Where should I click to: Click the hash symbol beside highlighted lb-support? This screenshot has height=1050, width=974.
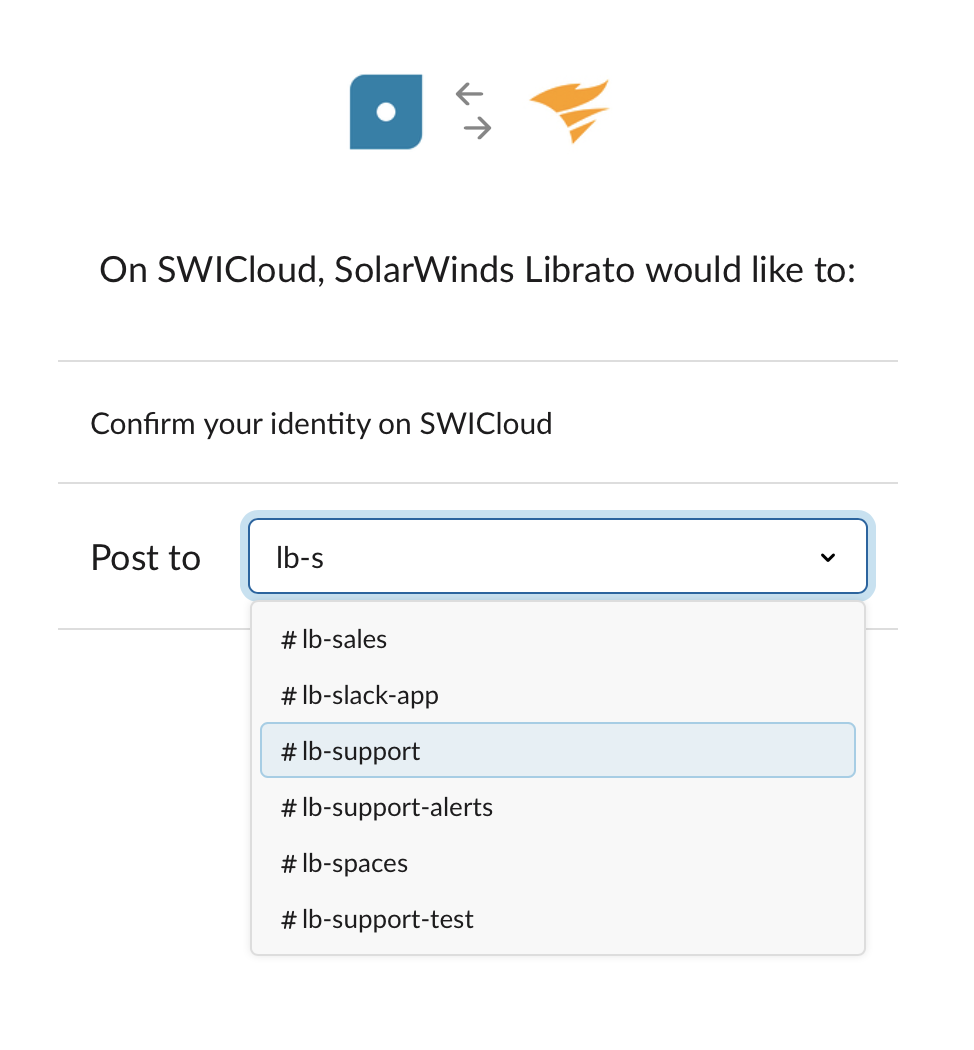[x=288, y=751]
